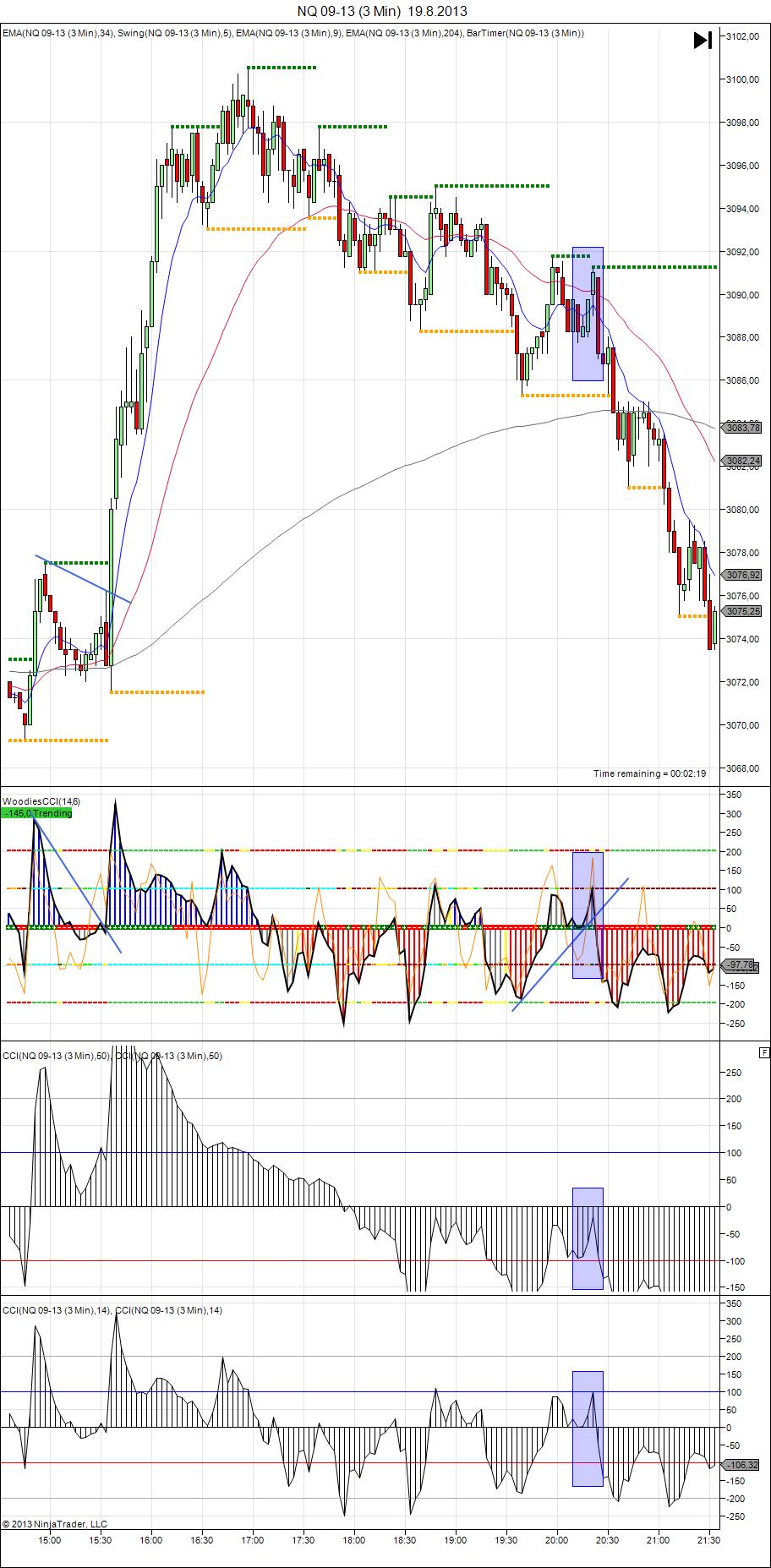Click the 3068,00 price axis label
771x1568 pixels.
[x=743, y=768]
